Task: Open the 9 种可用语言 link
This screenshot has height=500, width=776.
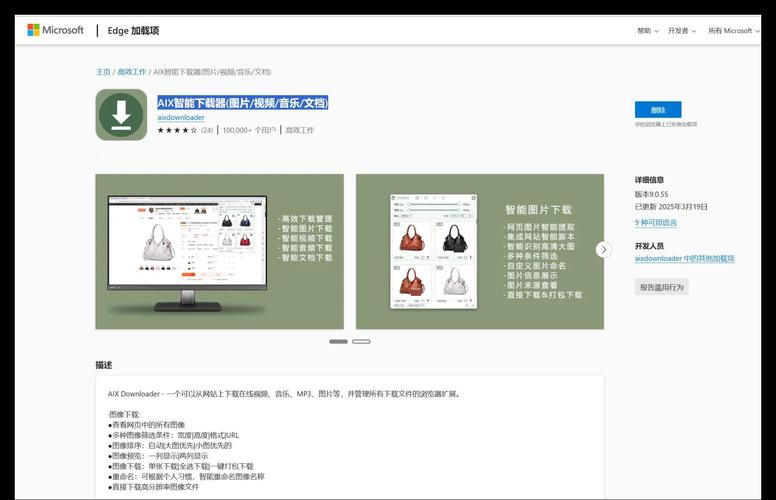Action: click(x=656, y=223)
